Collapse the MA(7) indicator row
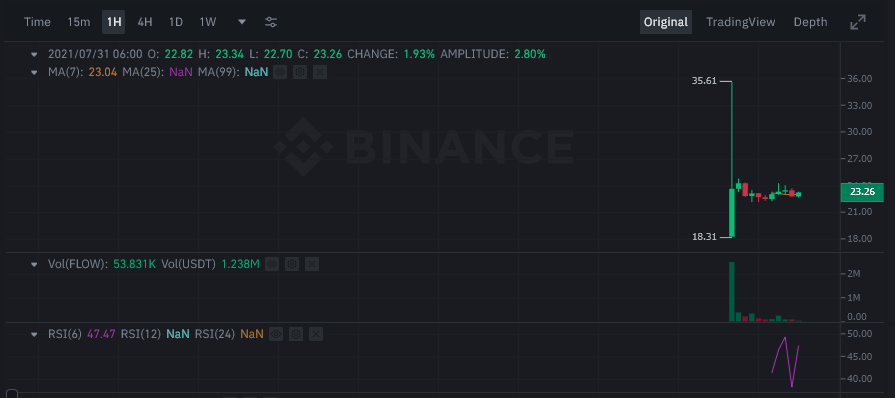895x398 pixels. tap(34, 73)
